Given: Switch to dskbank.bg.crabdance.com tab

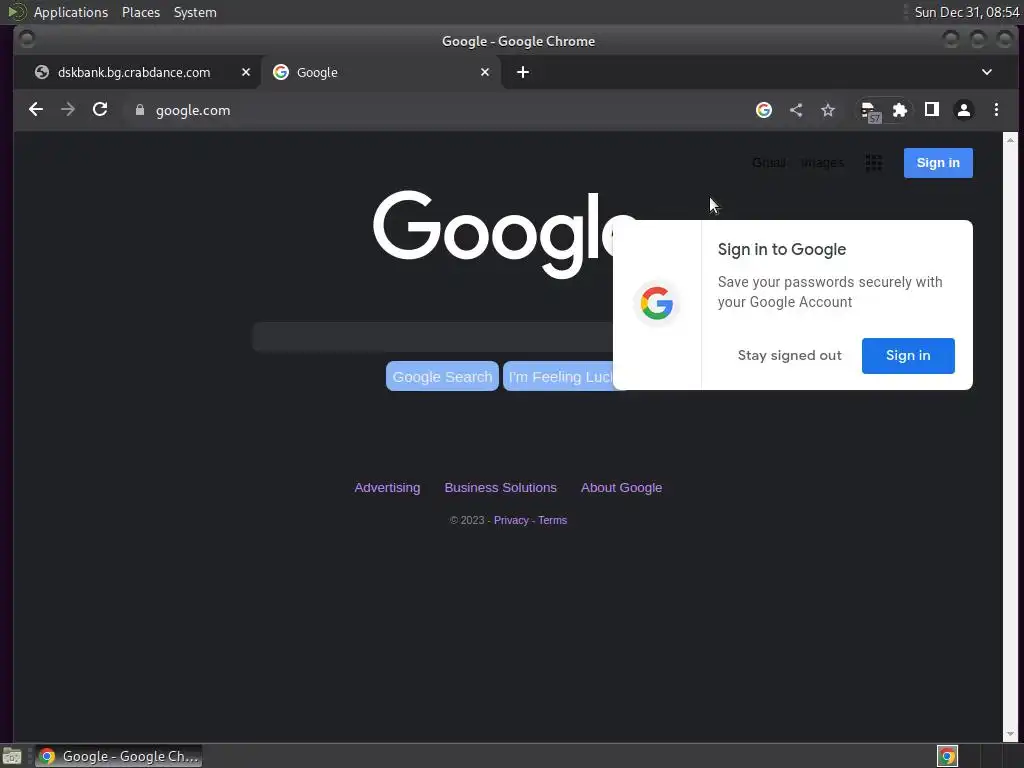Looking at the screenshot, I should (x=137, y=72).
